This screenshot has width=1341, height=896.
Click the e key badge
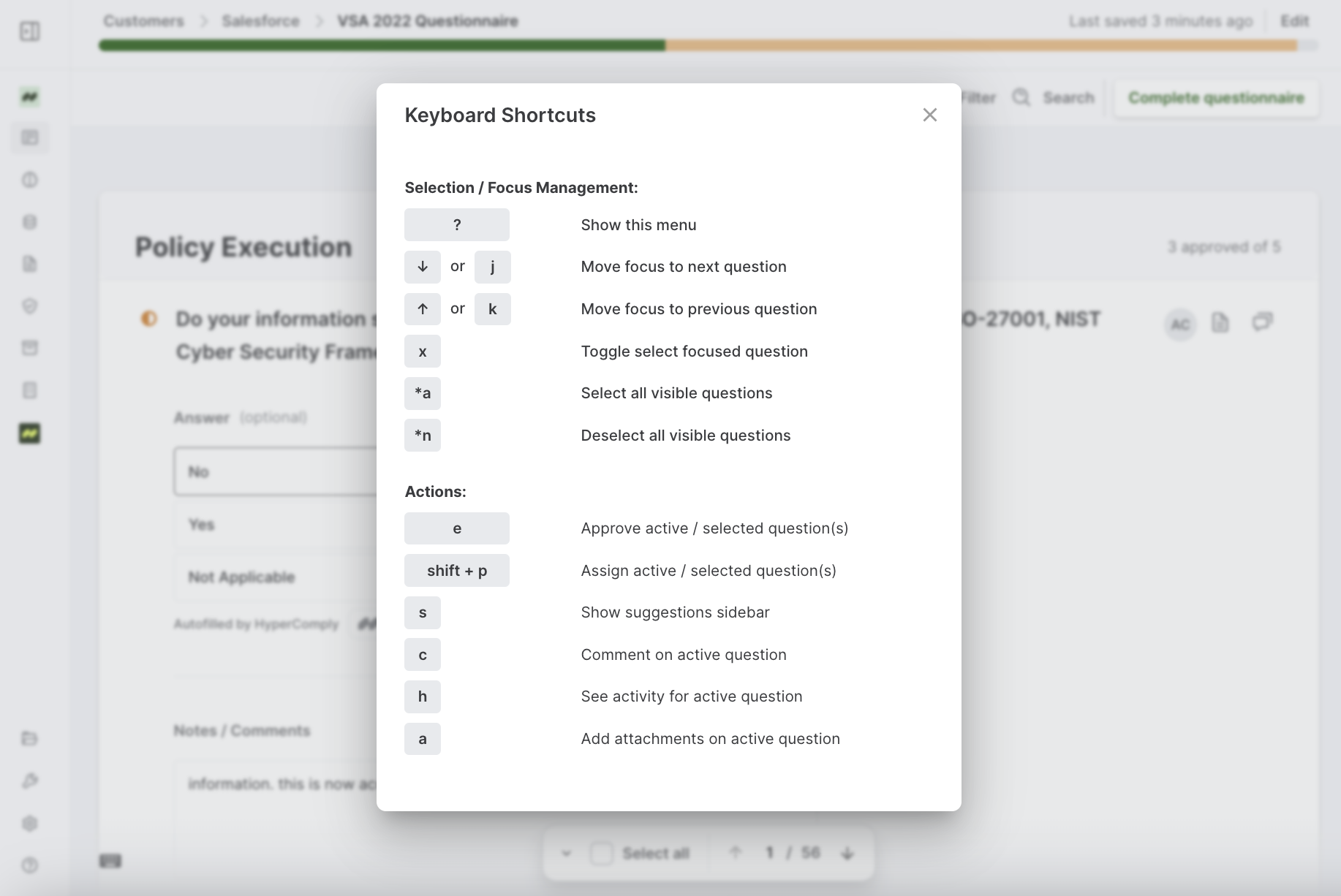pyautogui.click(x=457, y=528)
